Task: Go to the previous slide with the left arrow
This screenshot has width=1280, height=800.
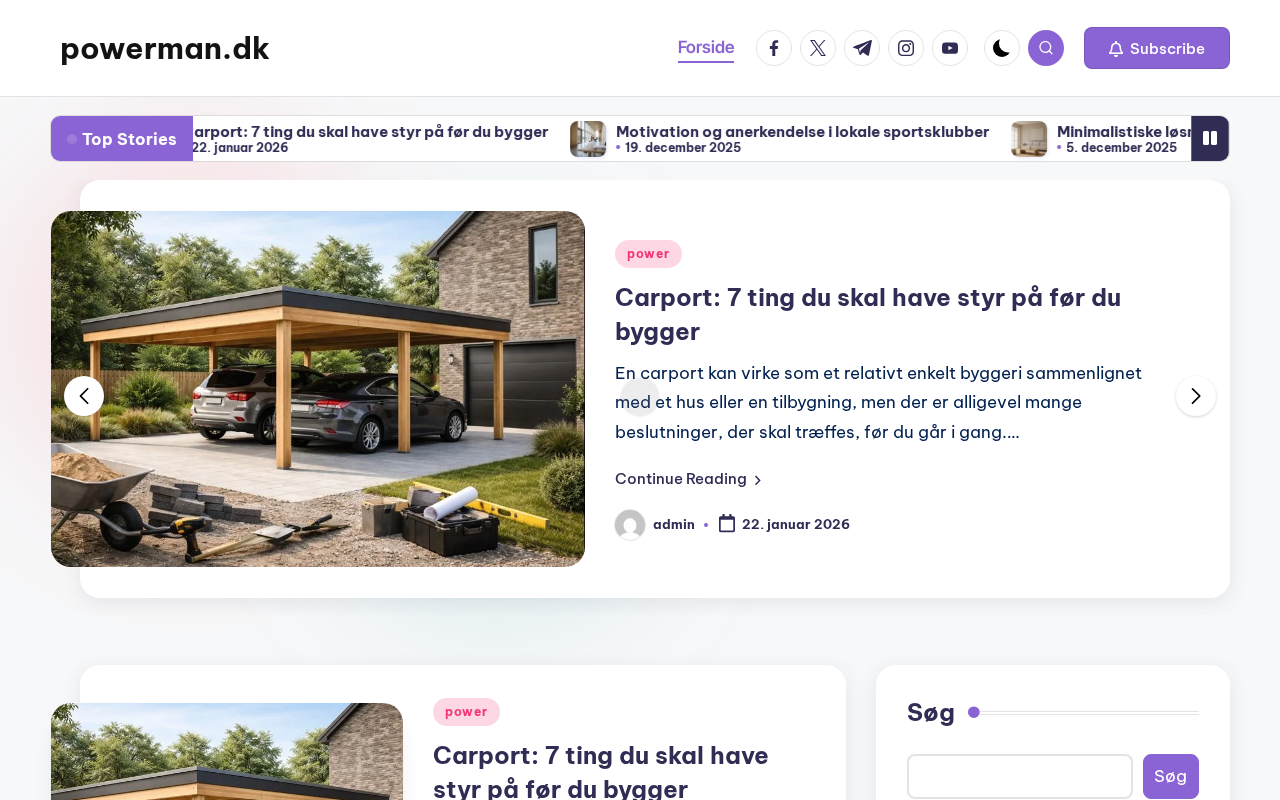Action: pyautogui.click(x=84, y=396)
